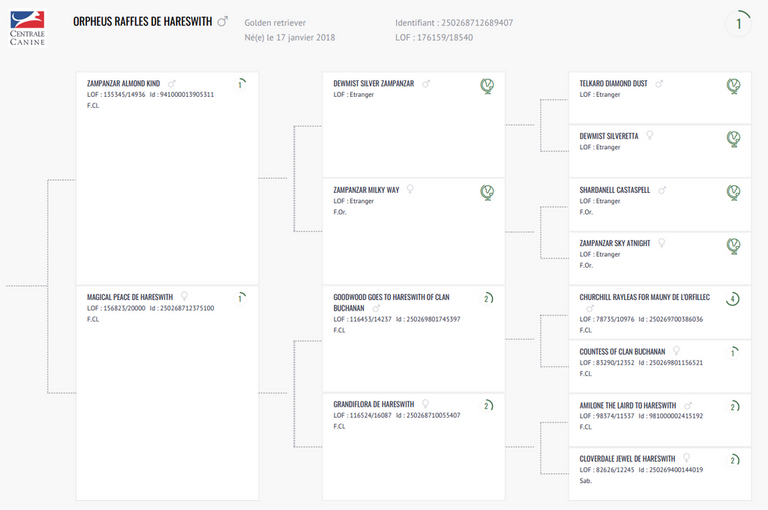Select Cloverdale Jewel de Hareswith entry
Image resolution: width=768 pixels, height=510 pixels.
point(627,459)
